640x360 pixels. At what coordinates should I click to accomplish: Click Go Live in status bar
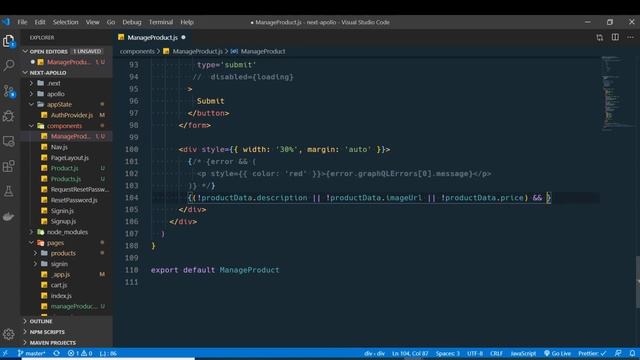pyautogui.click(x=558, y=353)
